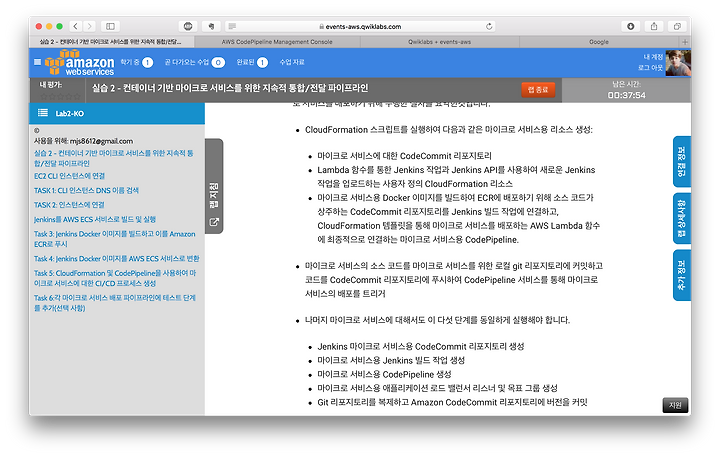Click bullet 마이크로 서비스용 Jenkins 빌드 작업 생성
This screenshot has height=457, width=720.
coord(391,361)
